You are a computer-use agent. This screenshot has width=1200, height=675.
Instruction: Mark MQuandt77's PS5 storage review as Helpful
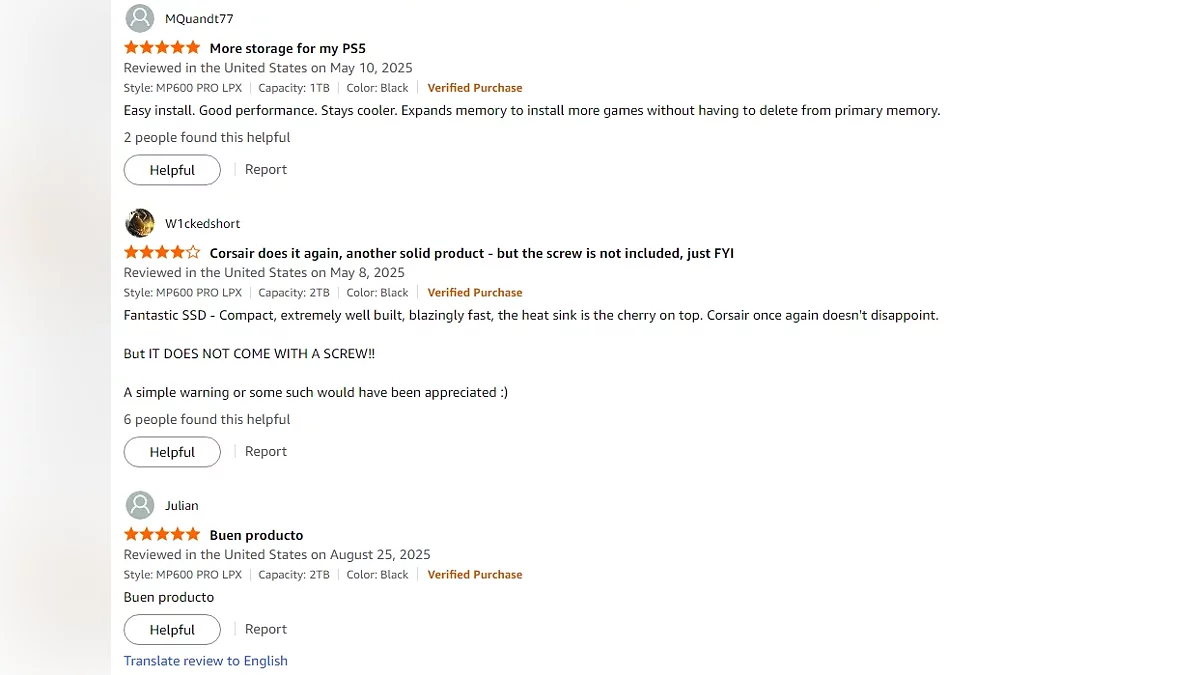[x=172, y=170]
